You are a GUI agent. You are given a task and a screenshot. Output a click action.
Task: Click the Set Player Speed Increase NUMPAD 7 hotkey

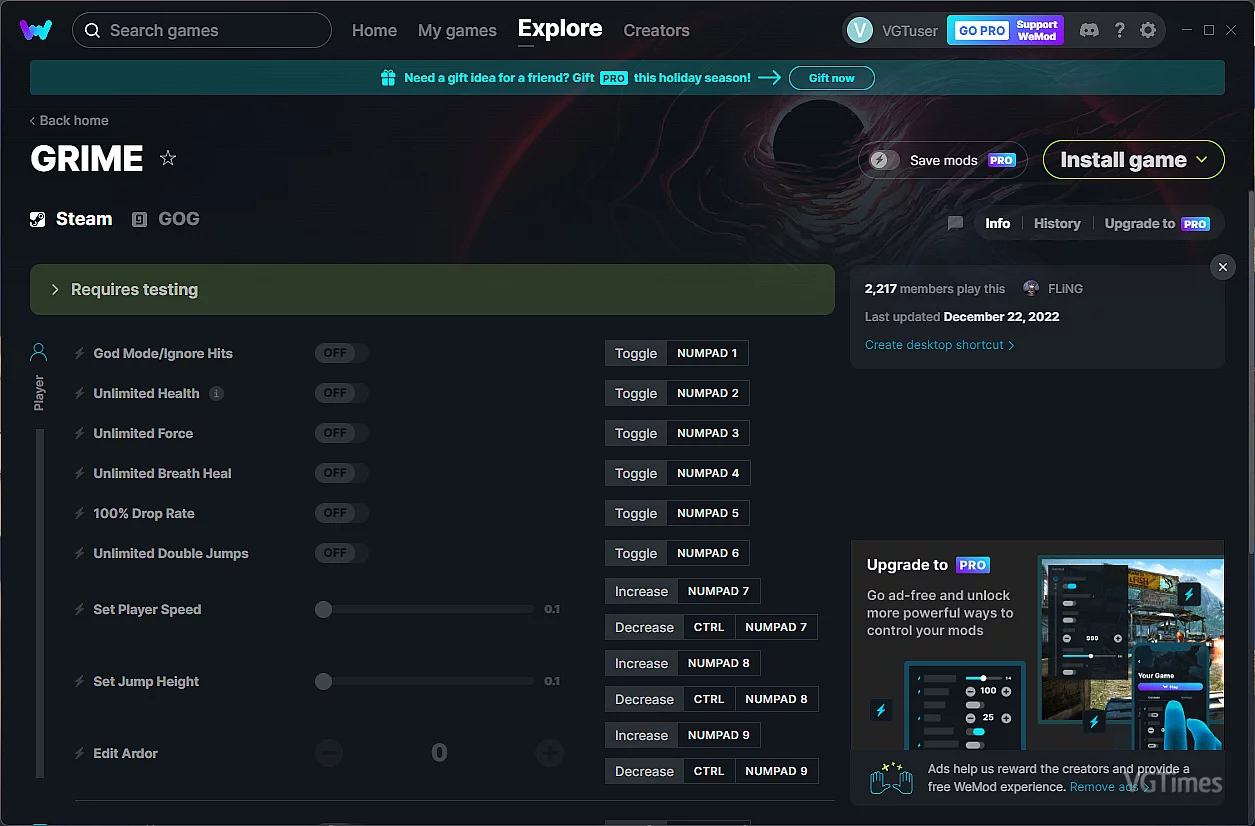[x=718, y=591]
